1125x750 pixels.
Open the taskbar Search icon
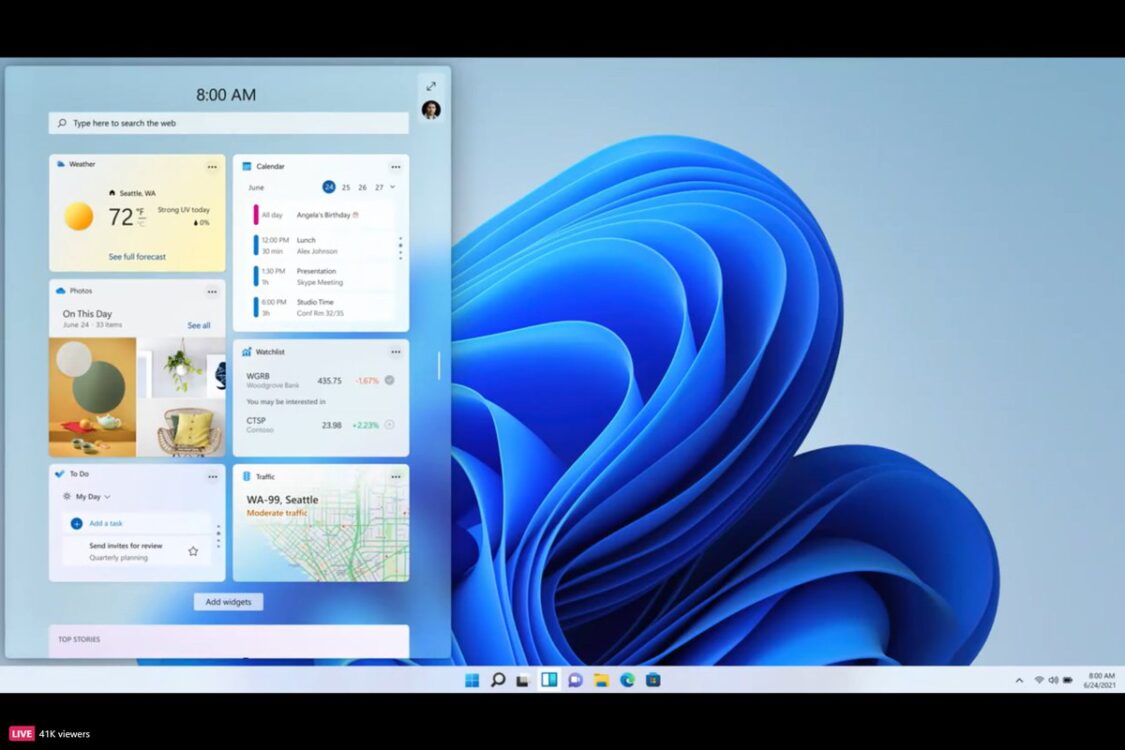(x=497, y=680)
